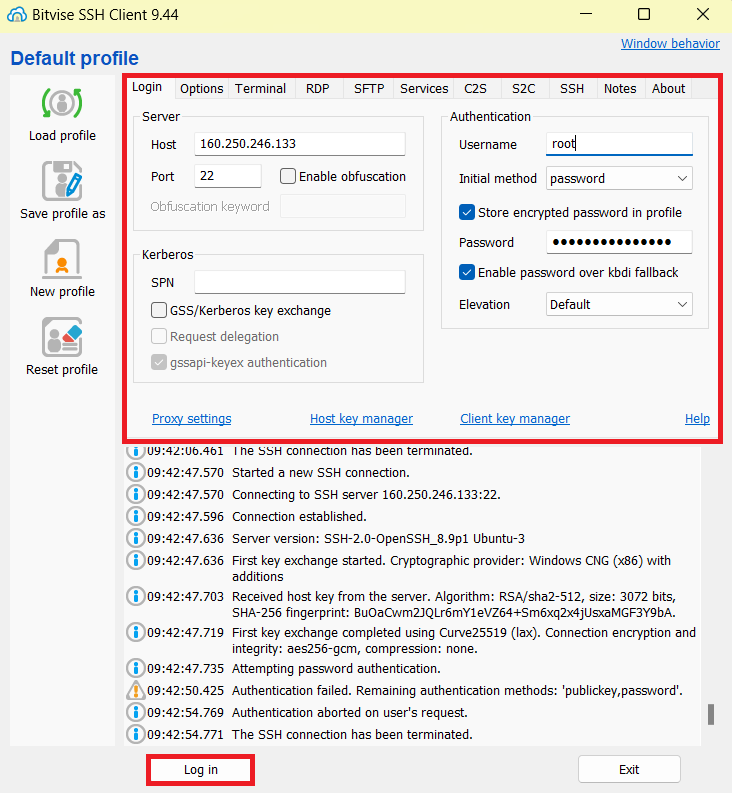Screen dimensions: 732x793
Task: Toggle the Request delegation checkbox
Action: click(159, 336)
